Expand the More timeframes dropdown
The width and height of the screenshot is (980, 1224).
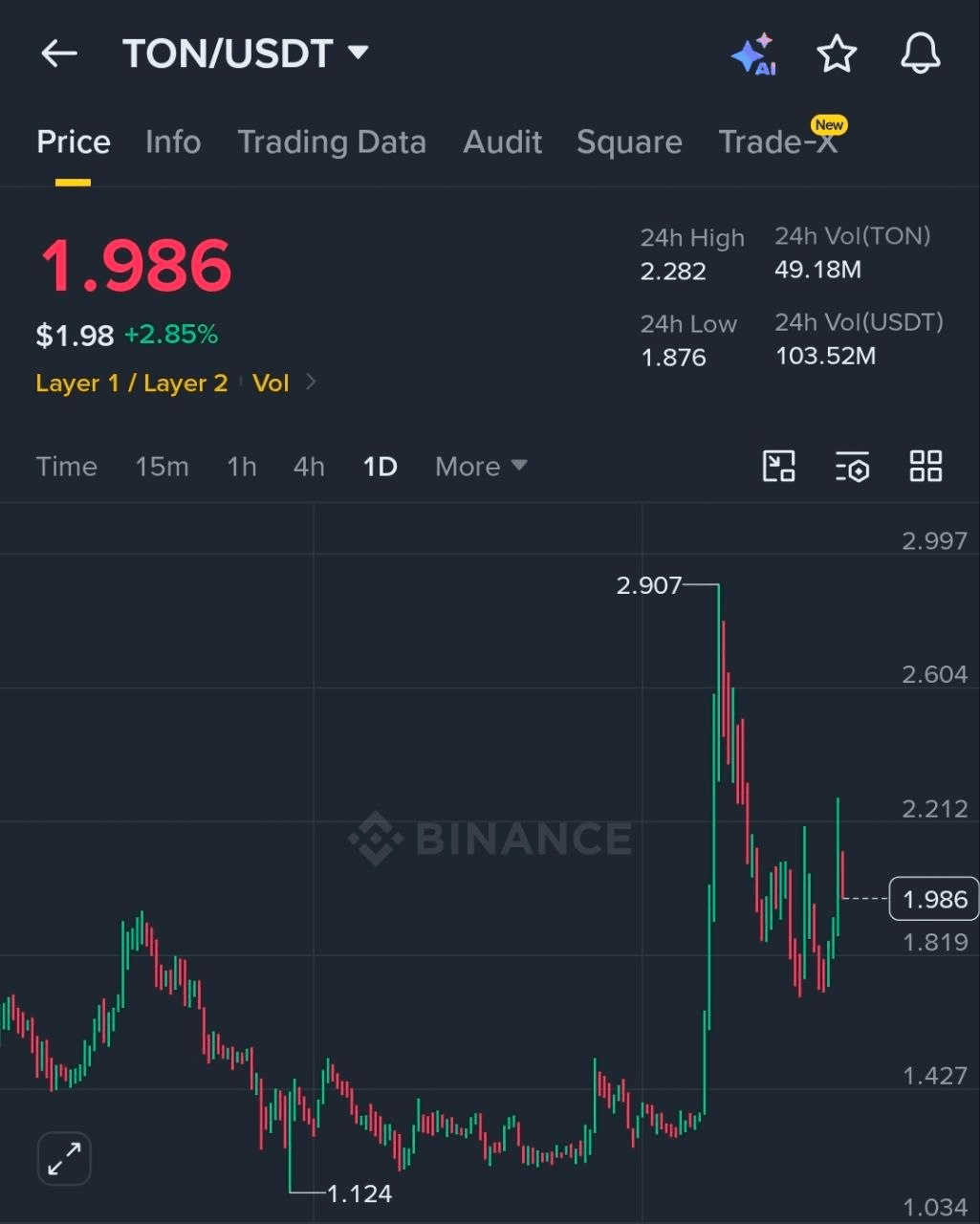(481, 467)
